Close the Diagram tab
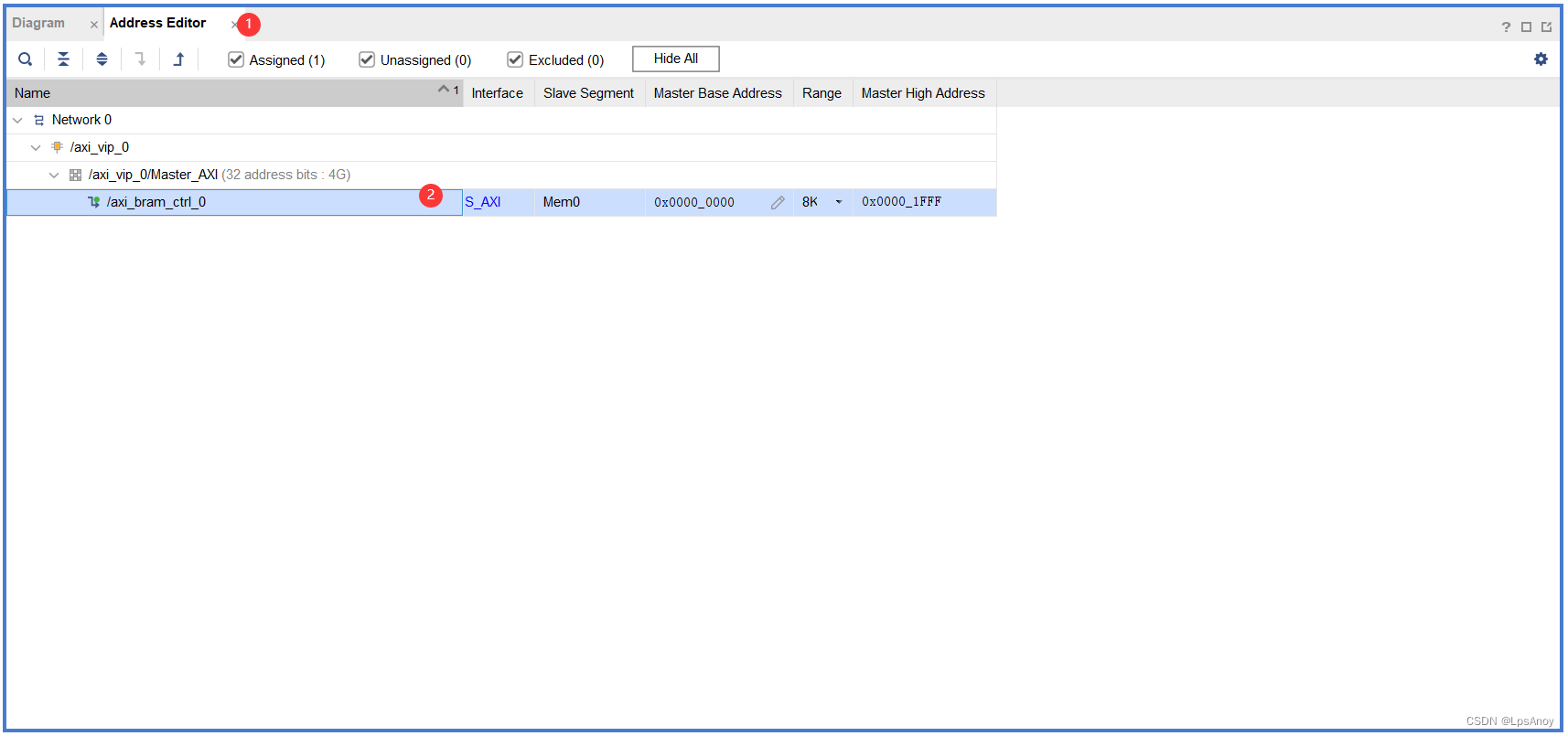The image size is (1568, 736). (x=93, y=25)
